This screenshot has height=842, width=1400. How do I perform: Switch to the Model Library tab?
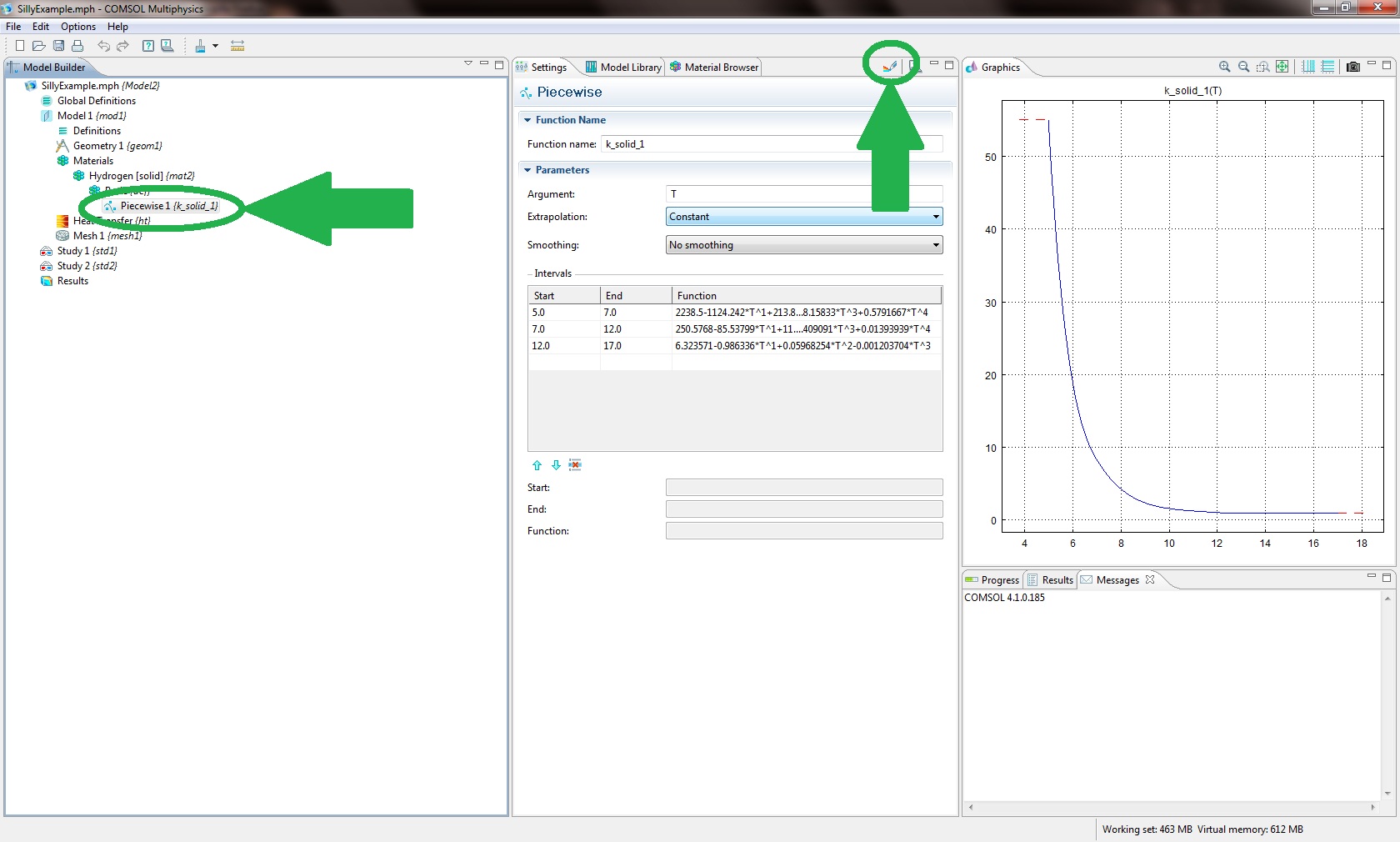pos(623,68)
